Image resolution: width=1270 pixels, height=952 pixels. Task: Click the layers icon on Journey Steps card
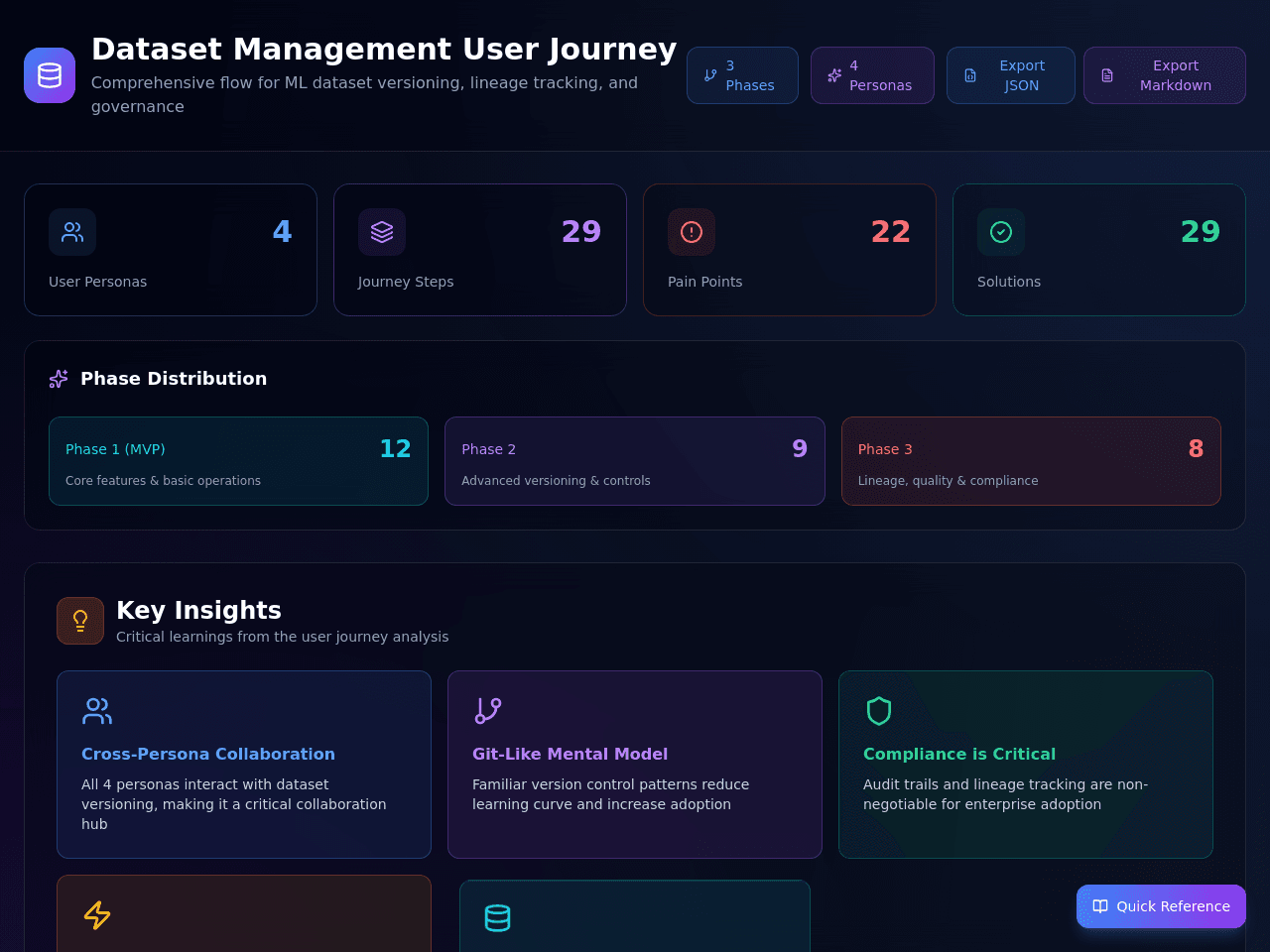[382, 232]
